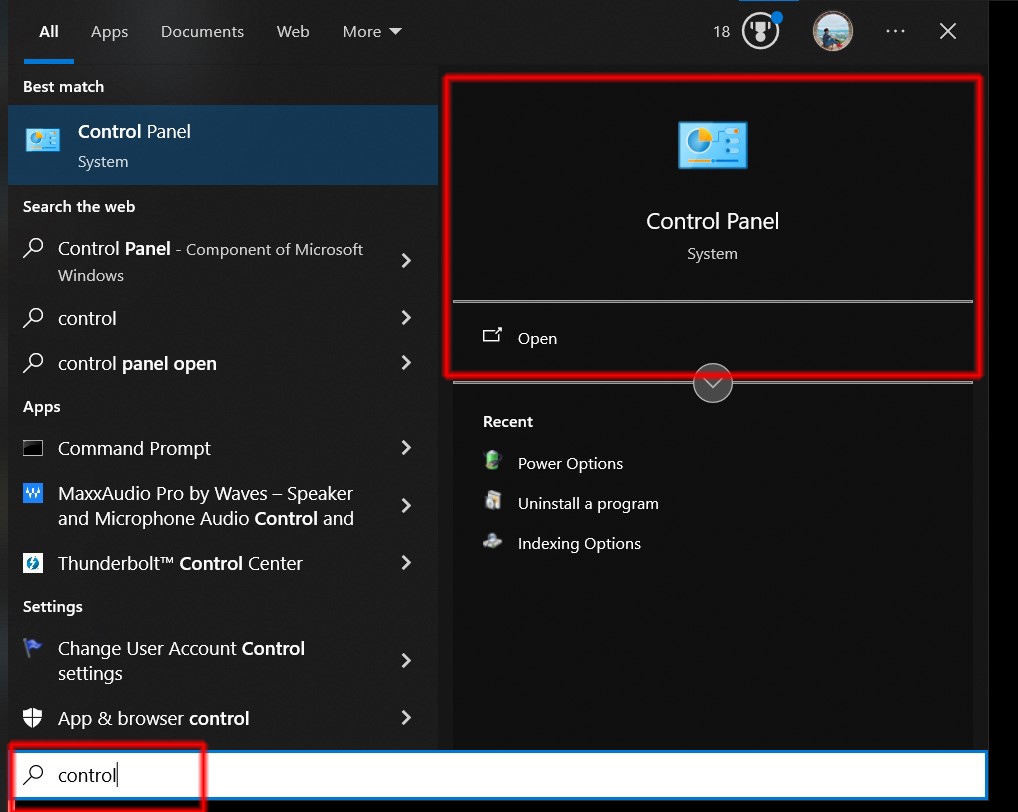Click the search box containing 'control'

point(499,774)
